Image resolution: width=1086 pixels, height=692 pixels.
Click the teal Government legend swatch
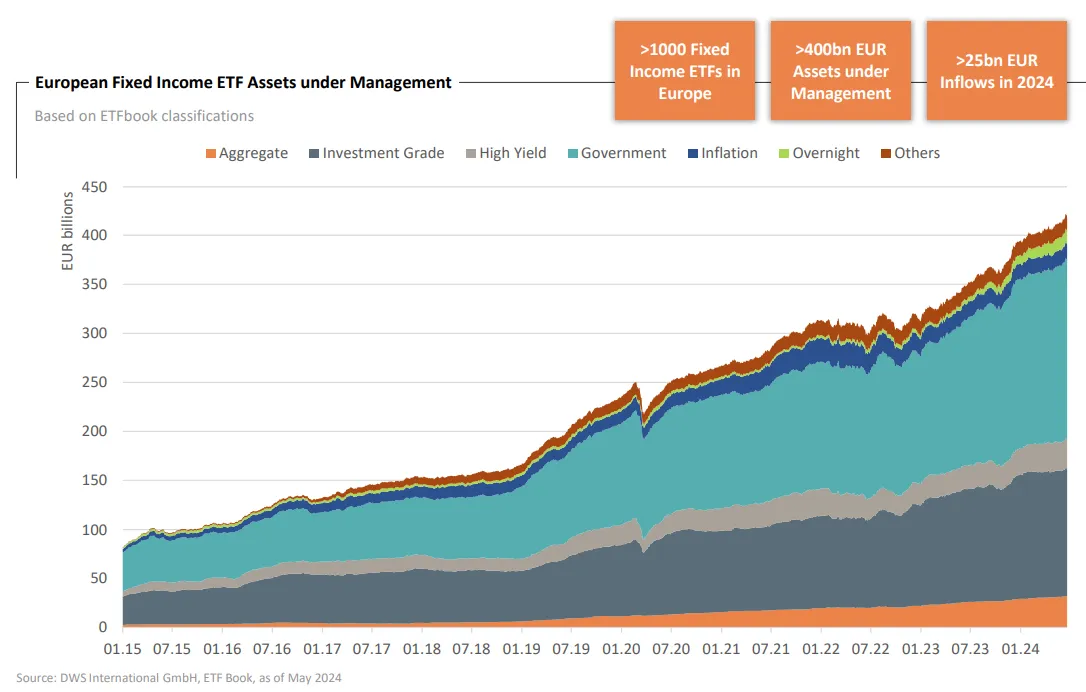coord(572,154)
